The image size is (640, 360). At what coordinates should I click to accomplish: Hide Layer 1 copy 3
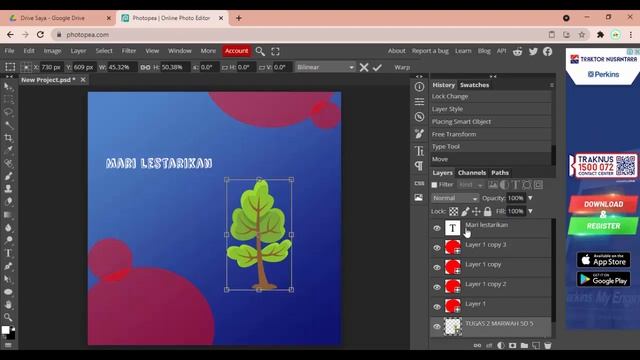[x=437, y=248]
